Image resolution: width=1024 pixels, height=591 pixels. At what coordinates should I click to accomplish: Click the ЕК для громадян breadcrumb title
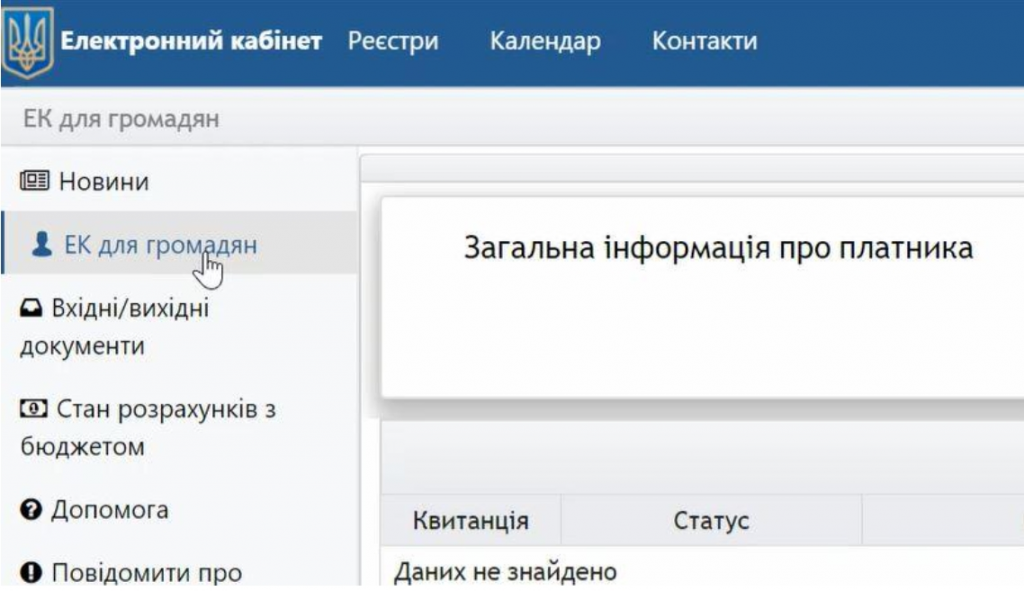coord(121,119)
